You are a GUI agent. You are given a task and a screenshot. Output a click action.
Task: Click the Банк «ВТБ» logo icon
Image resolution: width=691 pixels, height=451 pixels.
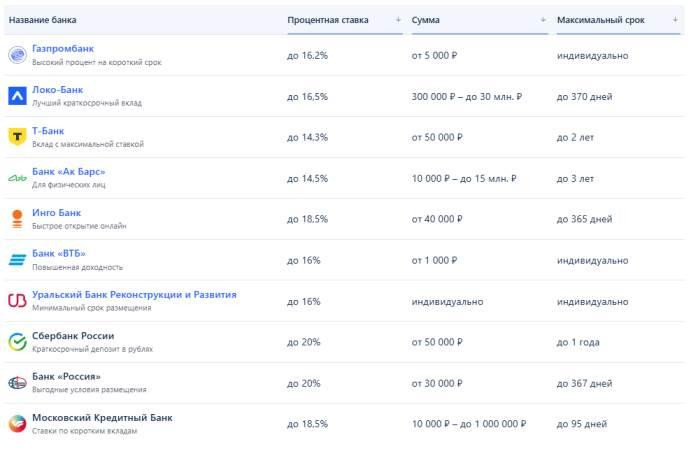tap(17, 260)
